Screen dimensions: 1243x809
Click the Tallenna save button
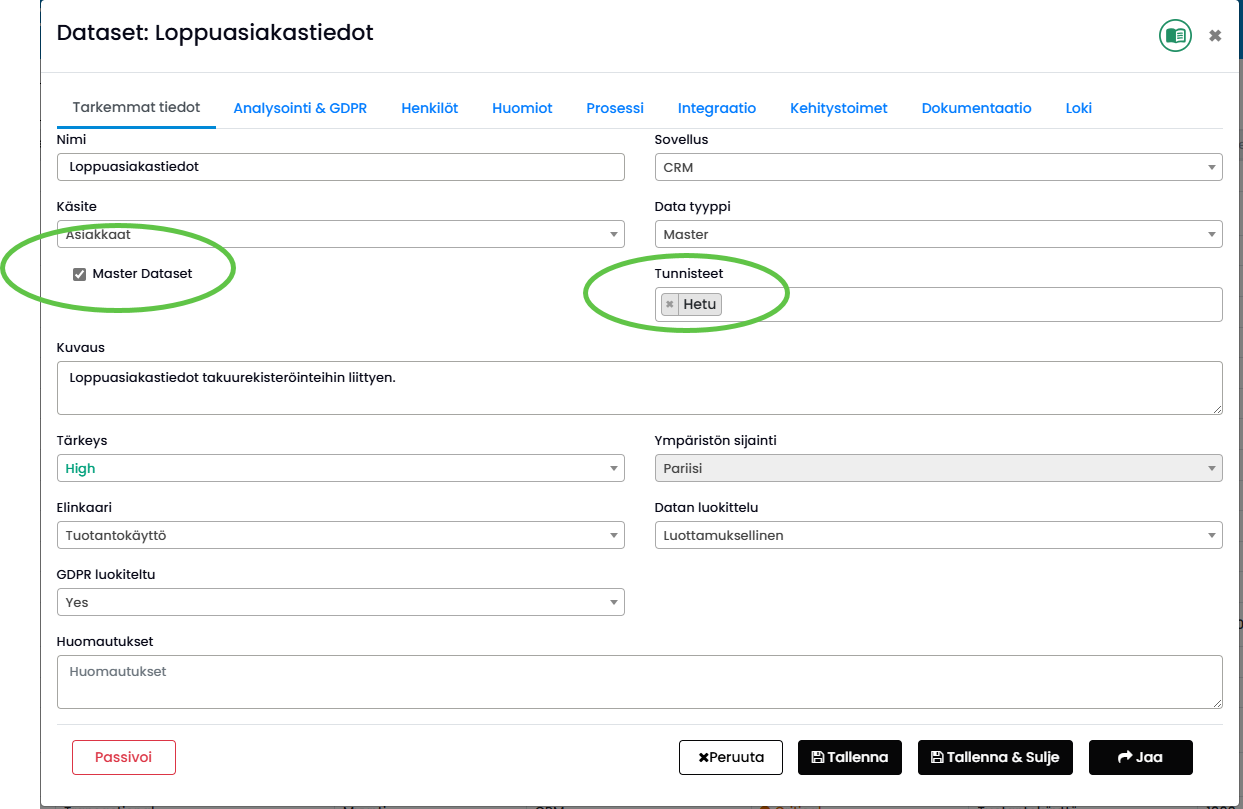click(x=849, y=757)
